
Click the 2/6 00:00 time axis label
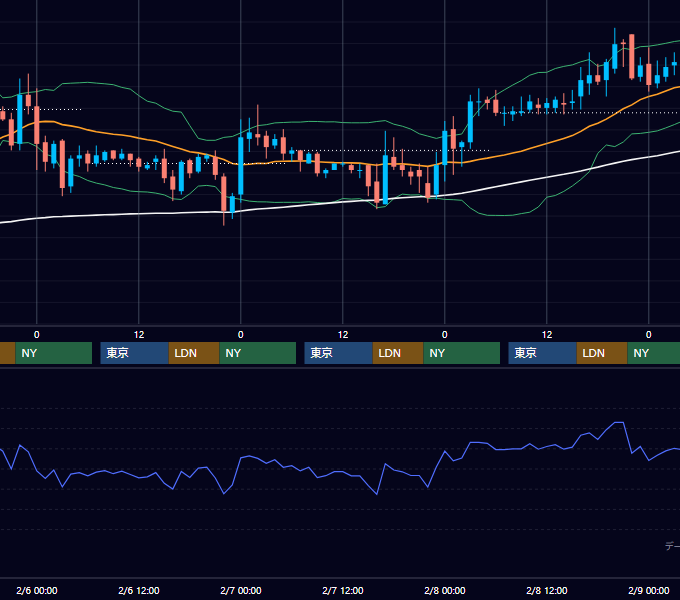[x=37, y=590]
